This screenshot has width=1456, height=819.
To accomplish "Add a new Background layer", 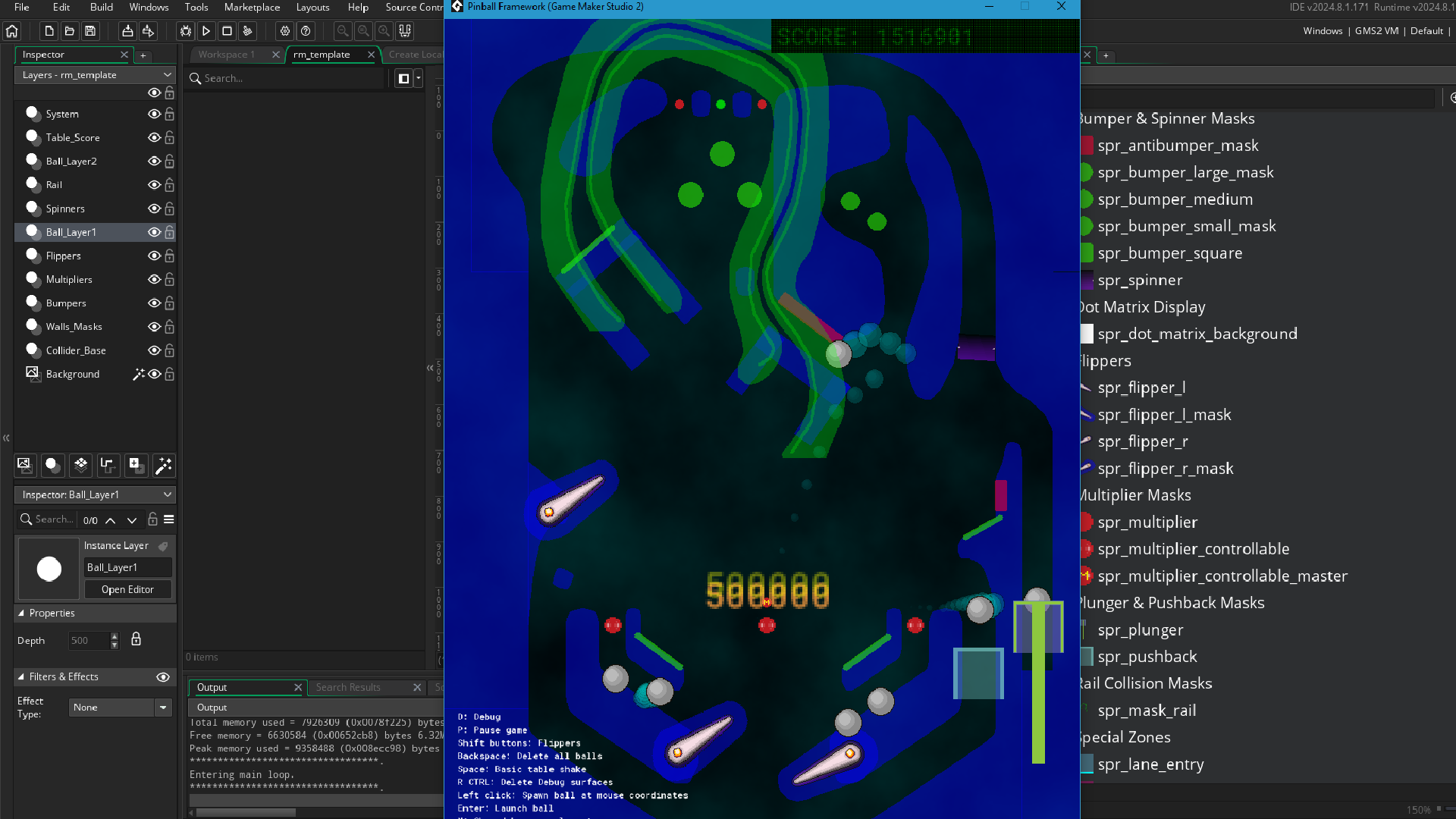I will (24, 465).
